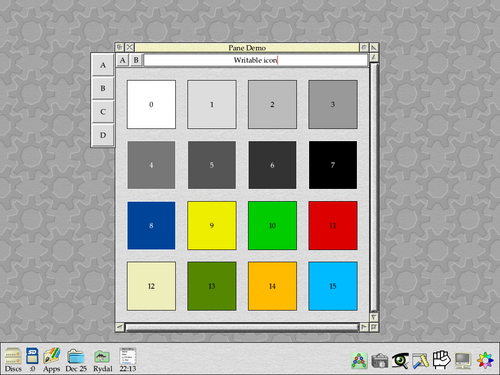Viewport: 500px width, 375px height.
Task: Open the display monitor icon
Action: pos(463,361)
